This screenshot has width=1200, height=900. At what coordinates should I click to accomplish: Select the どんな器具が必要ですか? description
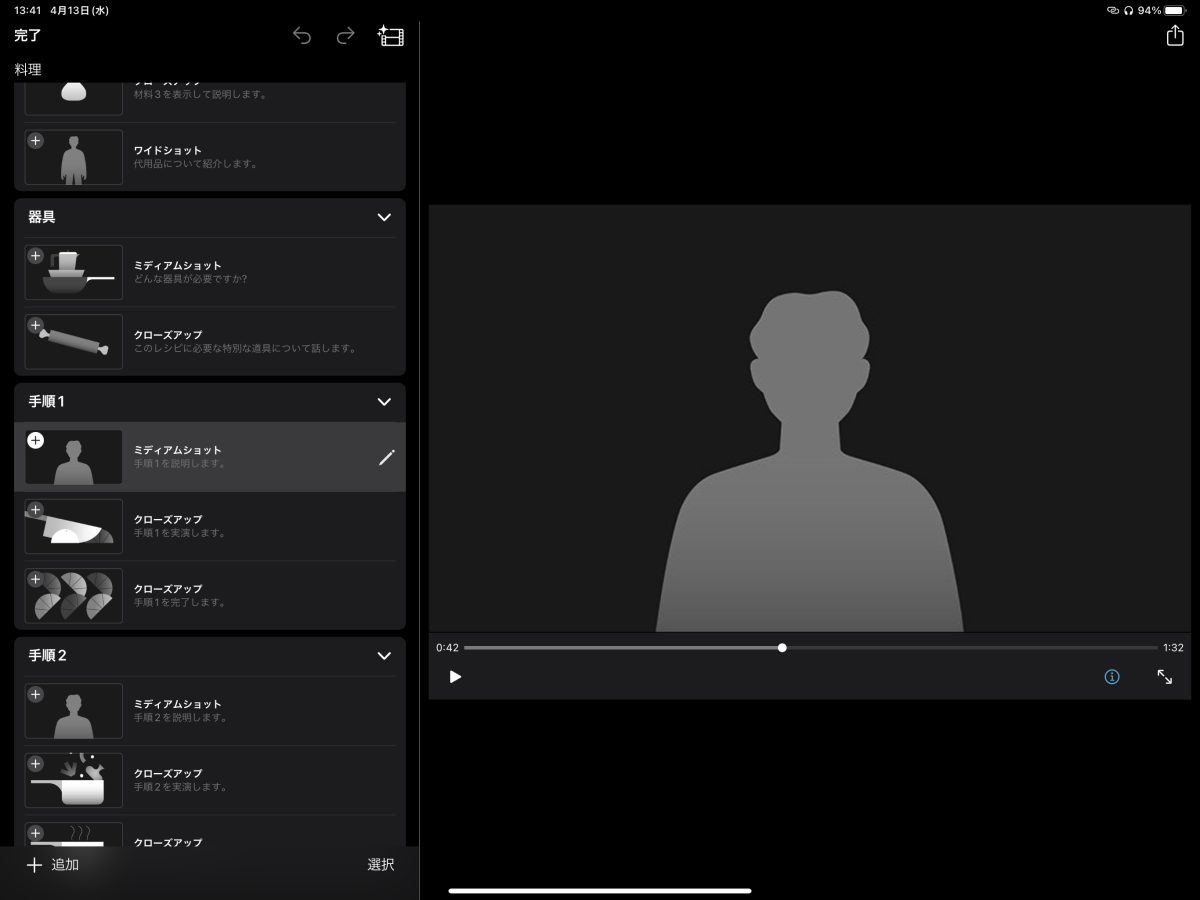click(191, 279)
